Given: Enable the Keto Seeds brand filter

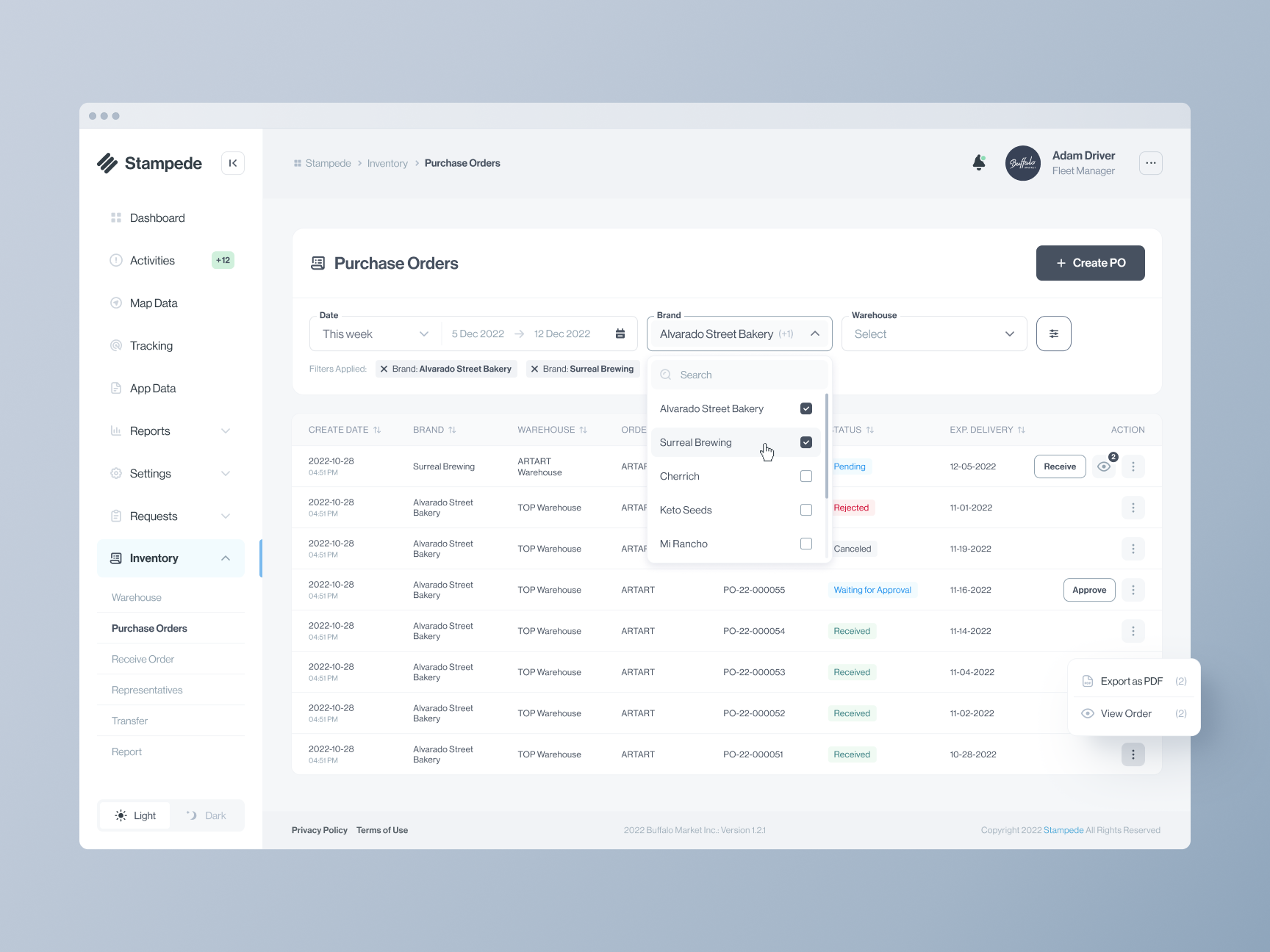Looking at the screenshot, I should (806, 509).
